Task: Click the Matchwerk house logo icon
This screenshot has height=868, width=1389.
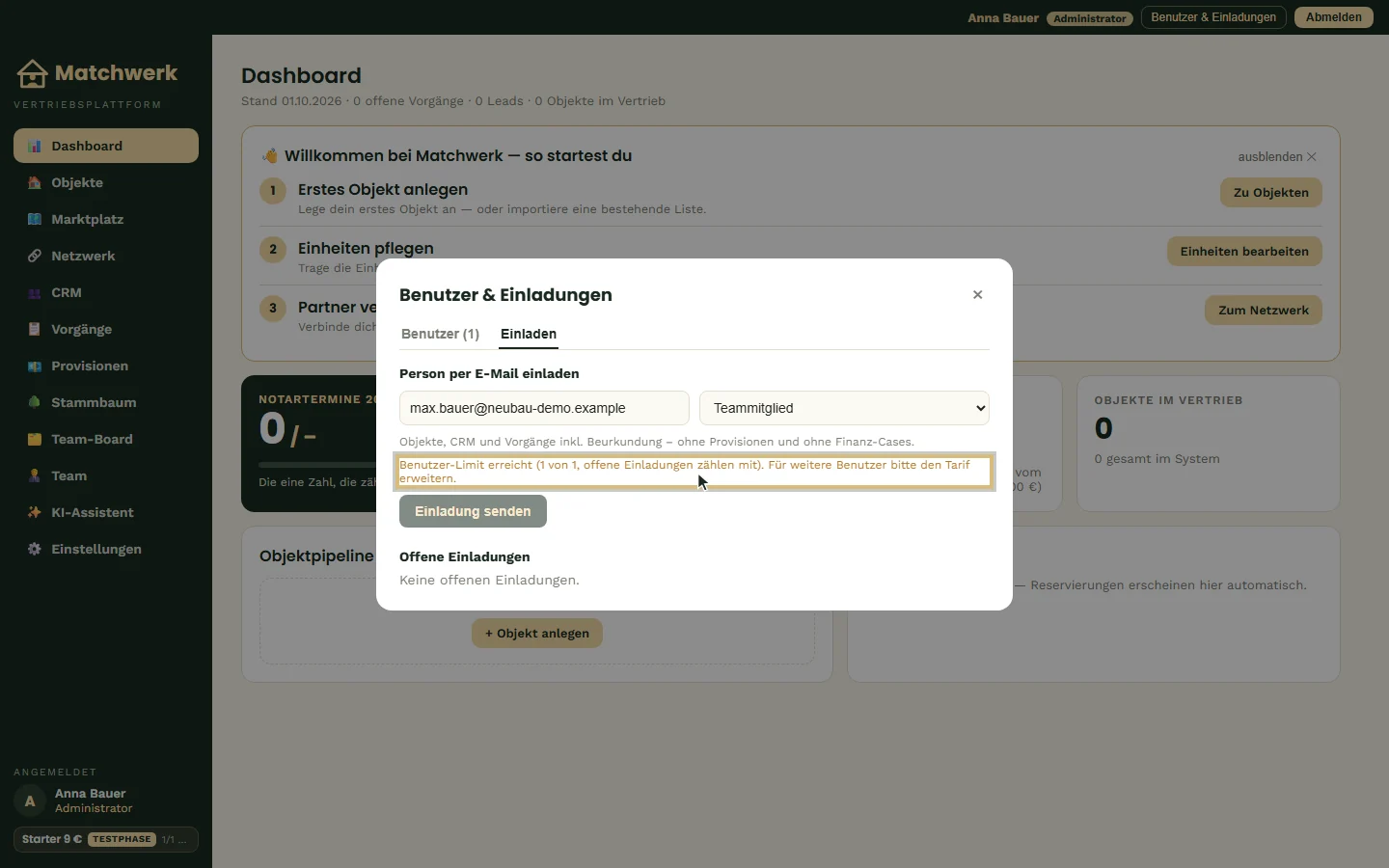Action: (32, 73)
